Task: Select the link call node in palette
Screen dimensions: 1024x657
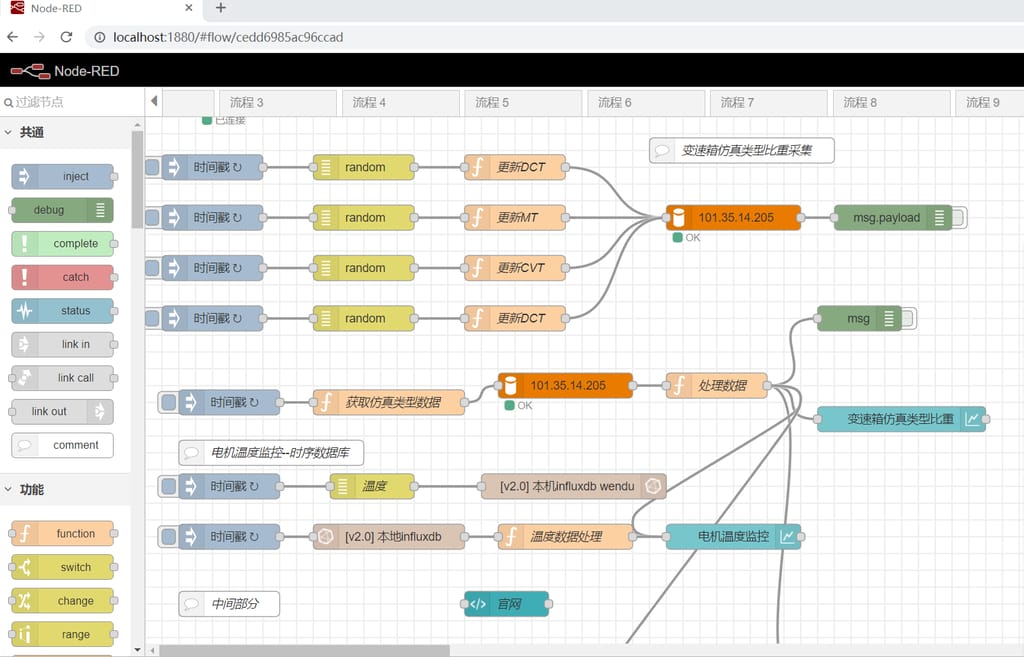Action: [x=63, y=378]
